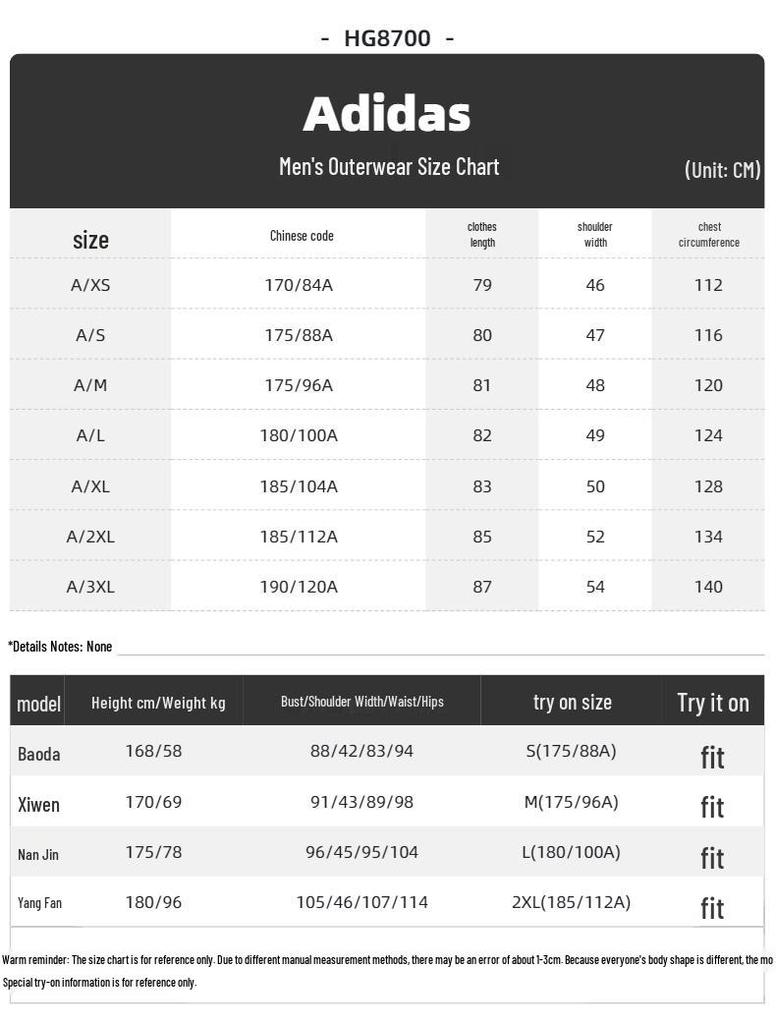Click the Details Notes: None text
This screenshot has height=1024, width=776.
click(x=60, y=647)
